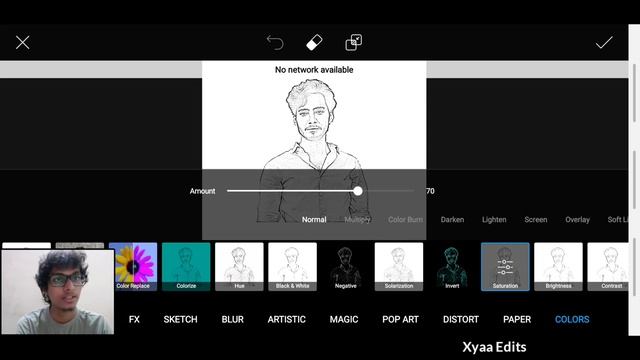Choose the Multiply blend mode
The width and height of the screenshot is (640, 360).
pyautogui.click(x=357, y=220)
